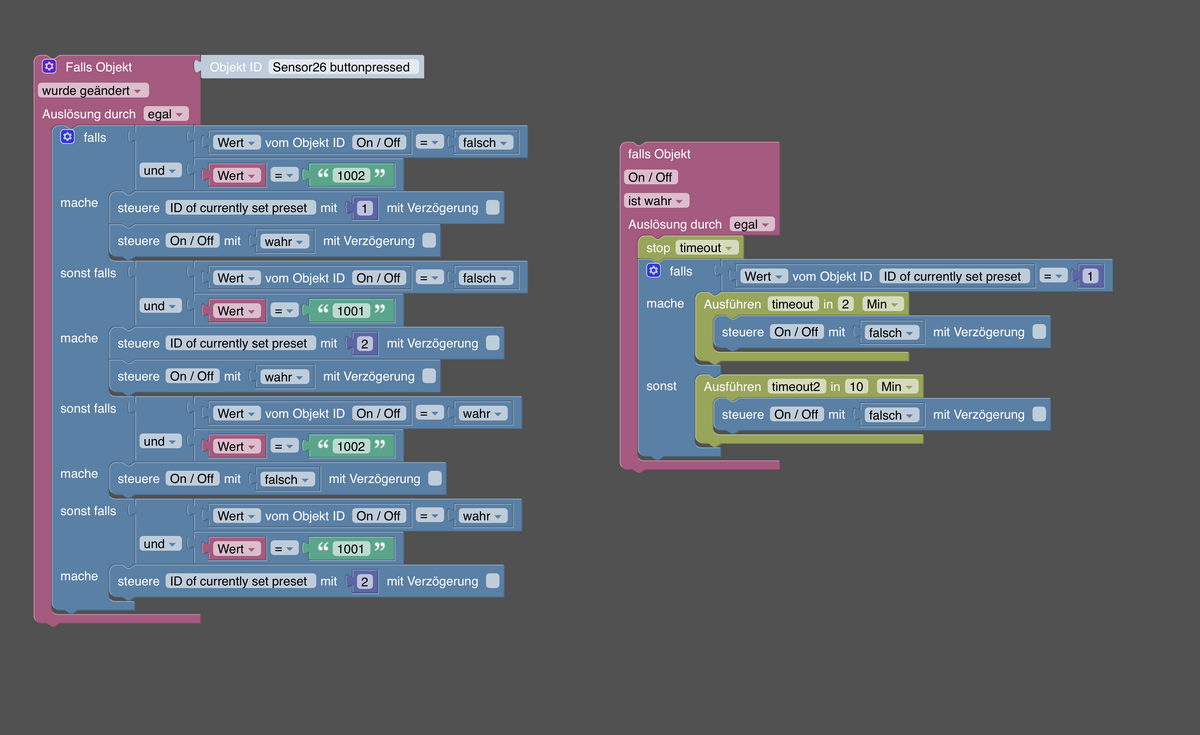Open falsch dropdown inside timeout2 block
Viewport: 1200px width, 735px height.
pos(892,415)
